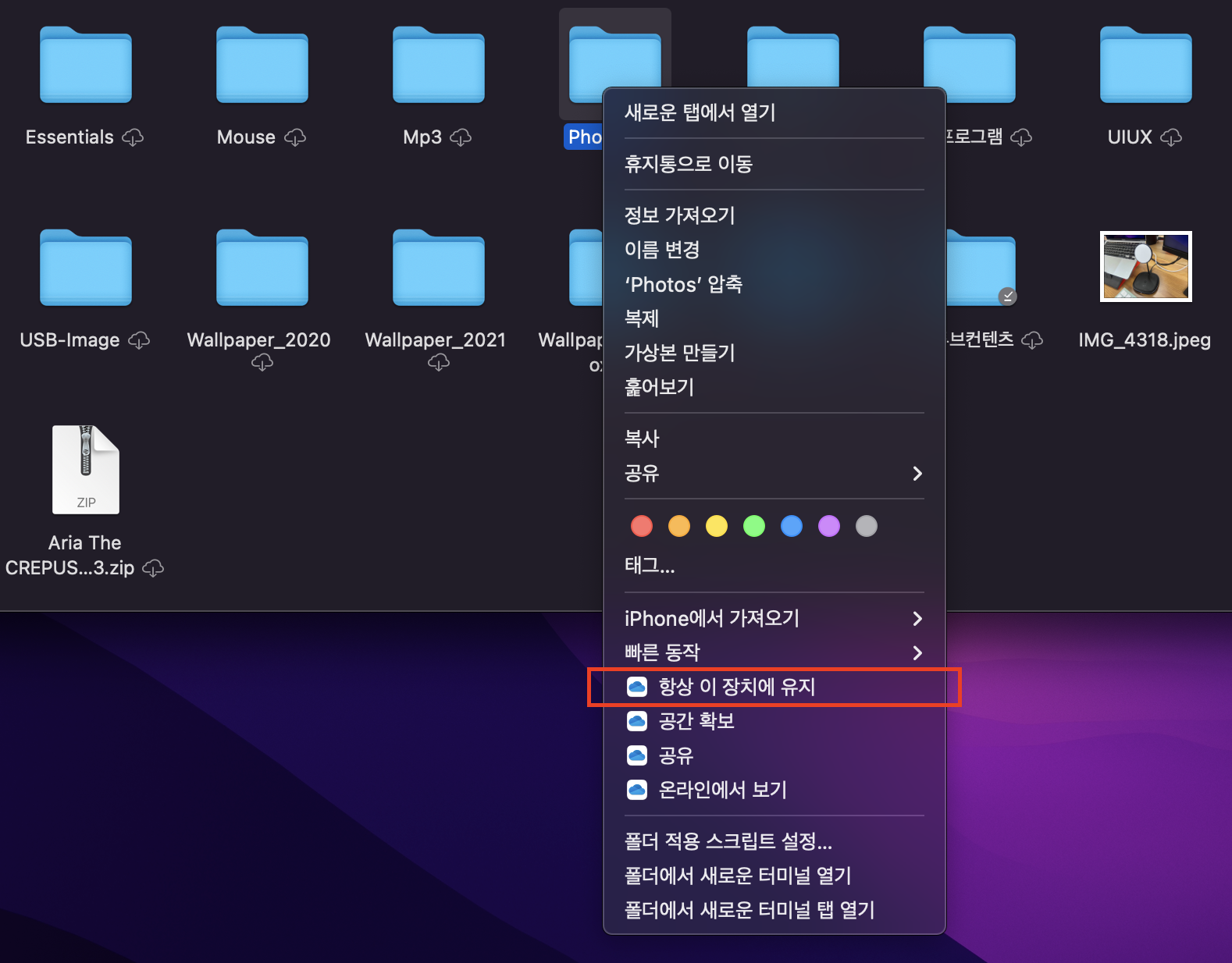Choose 온라인에서 보기 menu entry

774,790
